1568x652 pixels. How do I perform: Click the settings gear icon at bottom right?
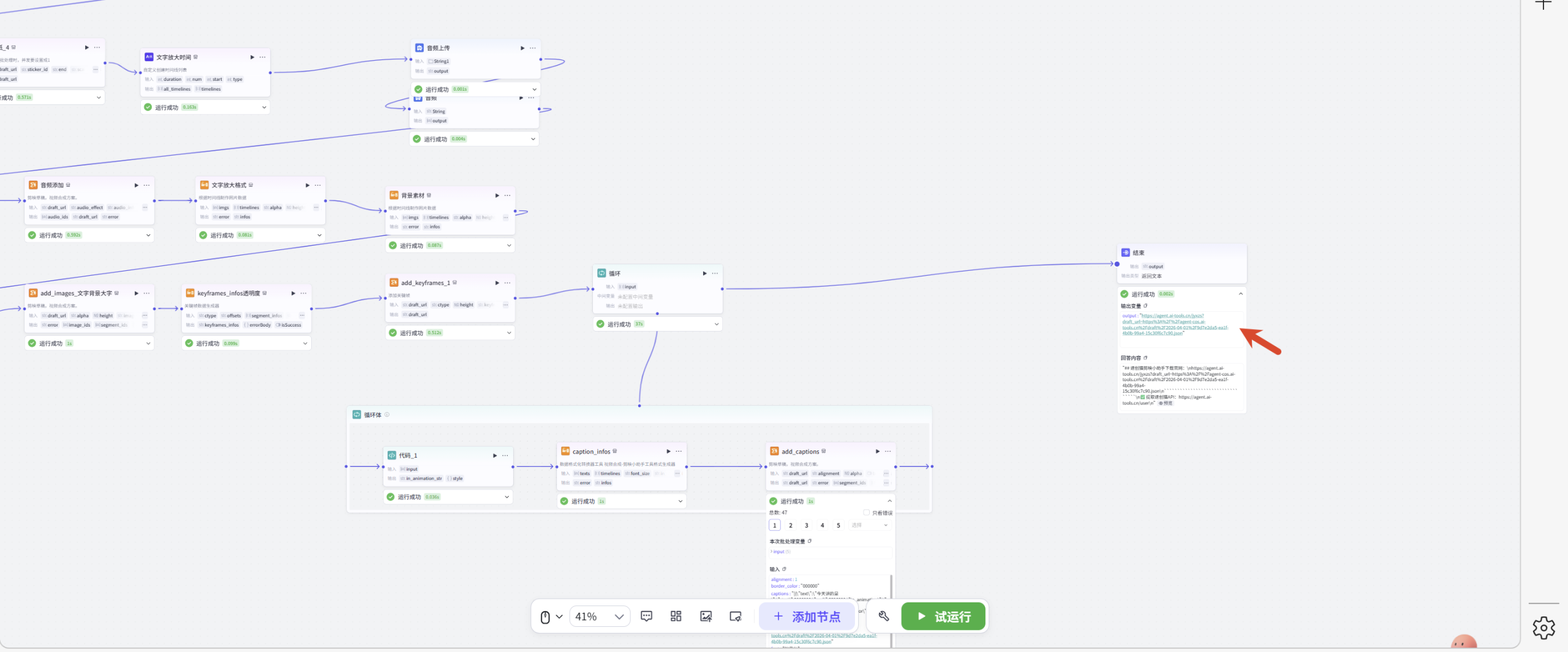tap(1543, 628)
